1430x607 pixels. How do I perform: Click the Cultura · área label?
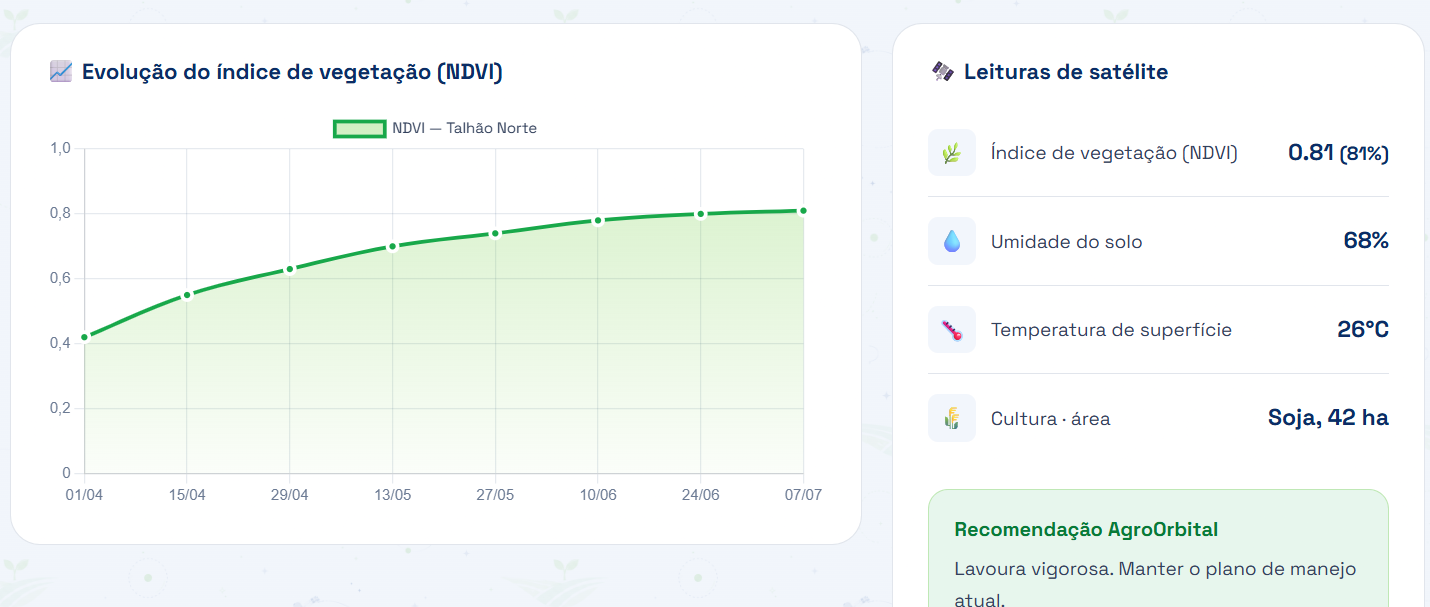click(x=1050, y=419)
